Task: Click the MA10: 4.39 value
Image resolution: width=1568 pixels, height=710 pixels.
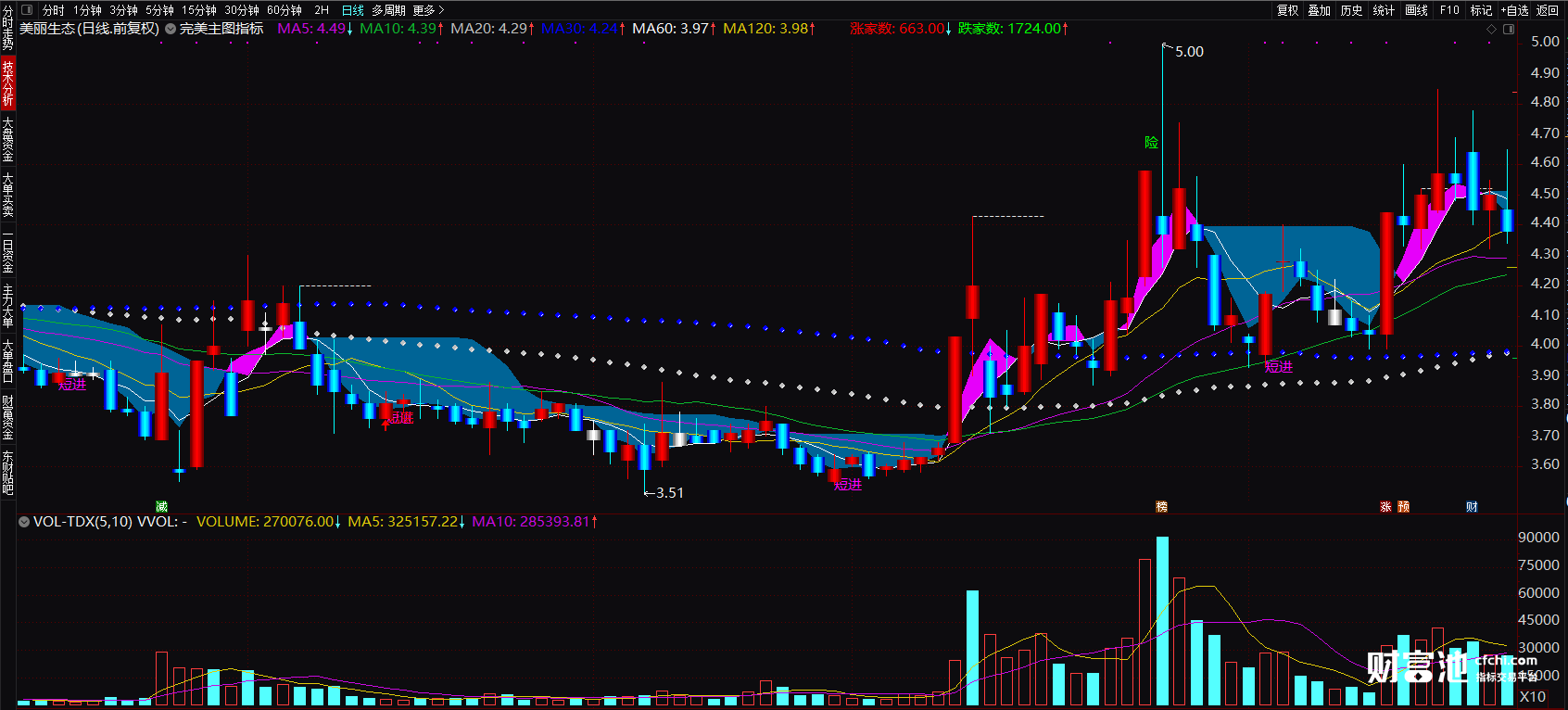Action: (401, 29)
